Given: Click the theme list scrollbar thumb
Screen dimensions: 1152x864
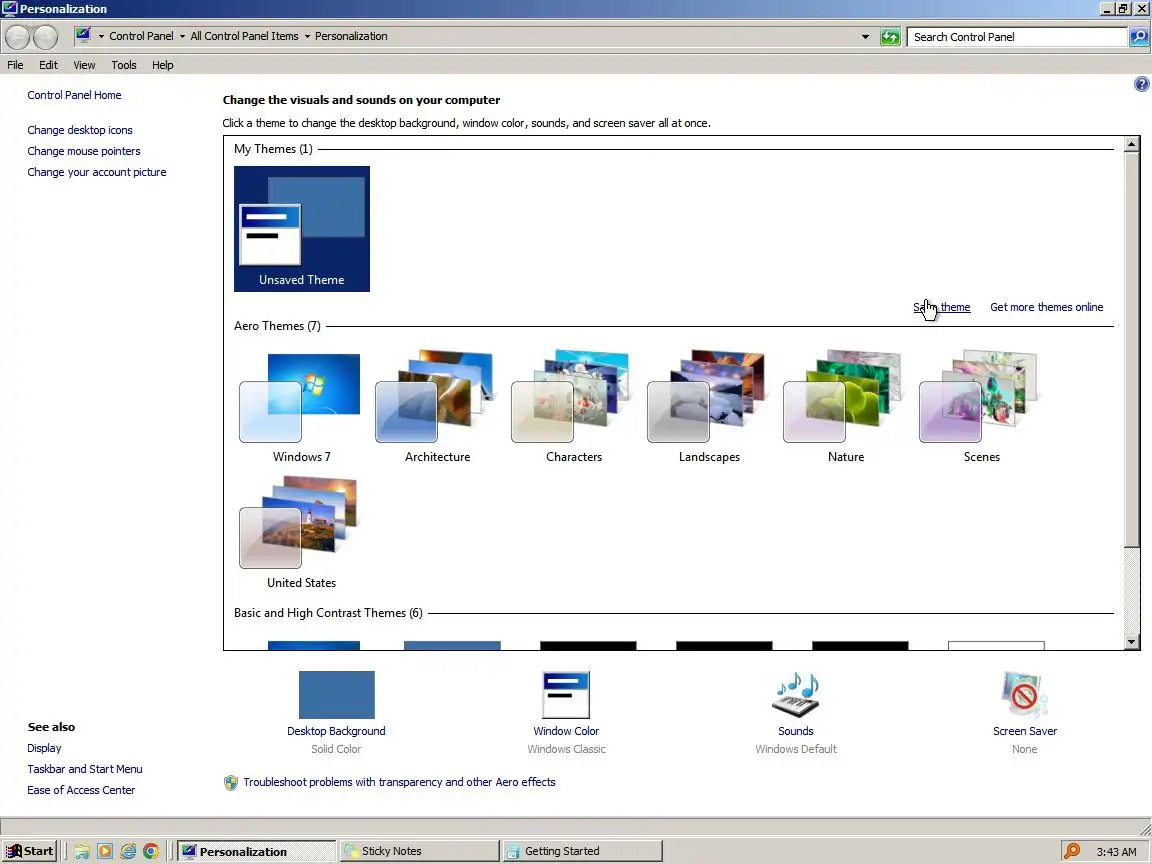Looking at the screenshot, I should pos(1131,350).
